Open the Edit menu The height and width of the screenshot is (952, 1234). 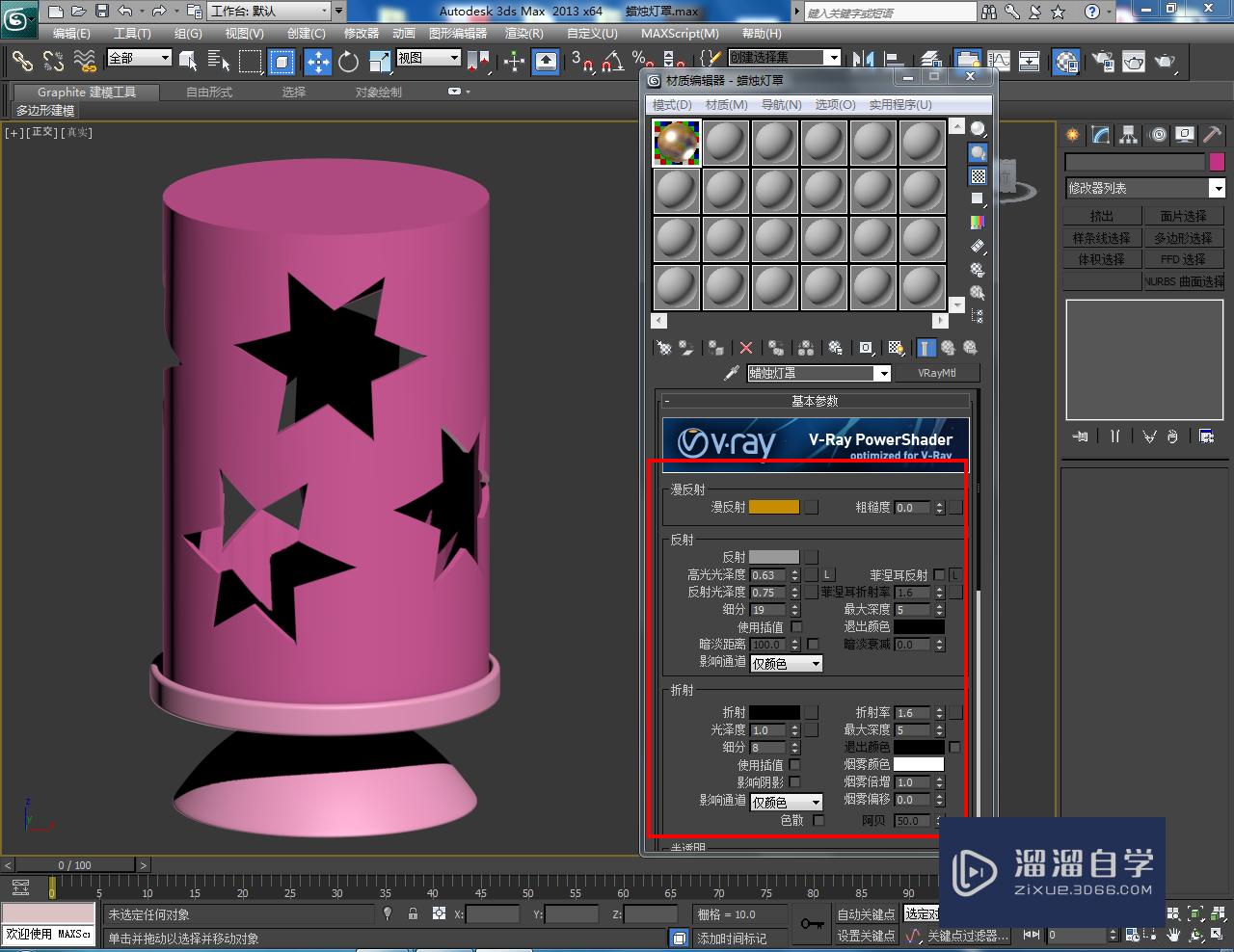click(71, 34)
